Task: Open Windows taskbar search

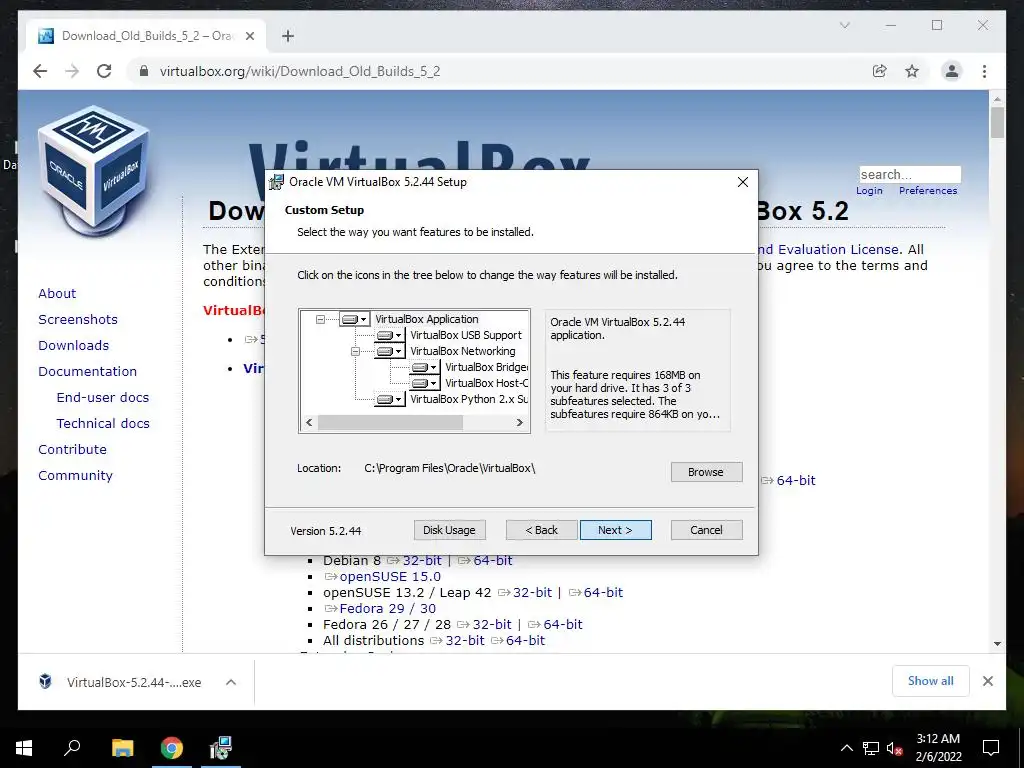Action: click(x=72, y=748)
